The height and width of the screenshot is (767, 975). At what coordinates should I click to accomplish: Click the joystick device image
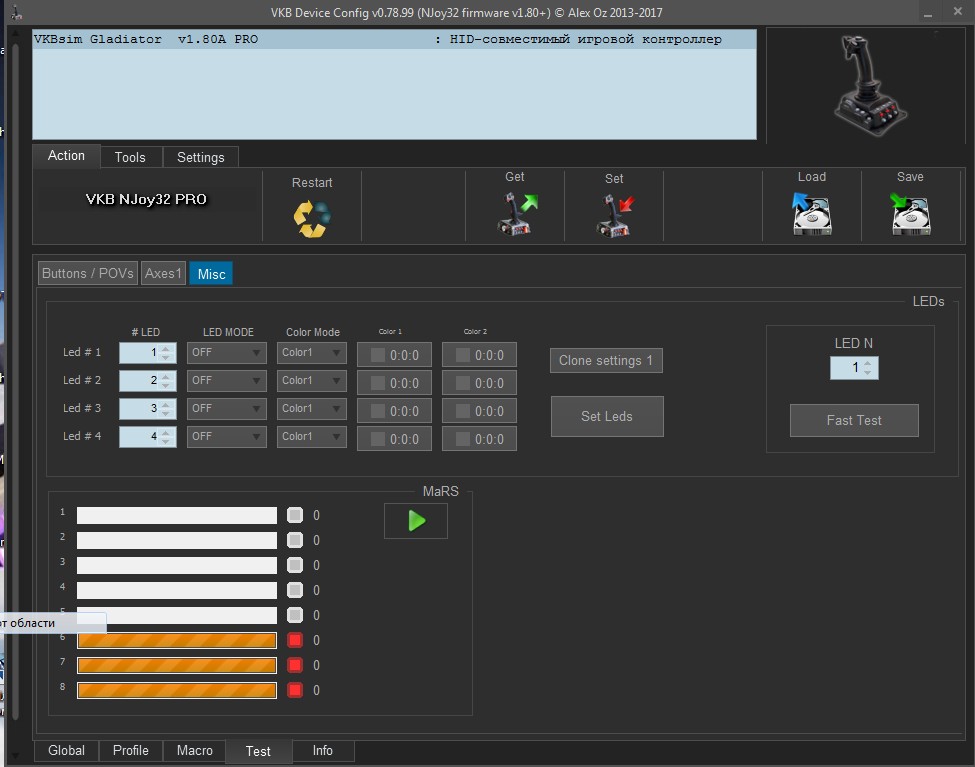pyautogui.click(x=870, y=85)
